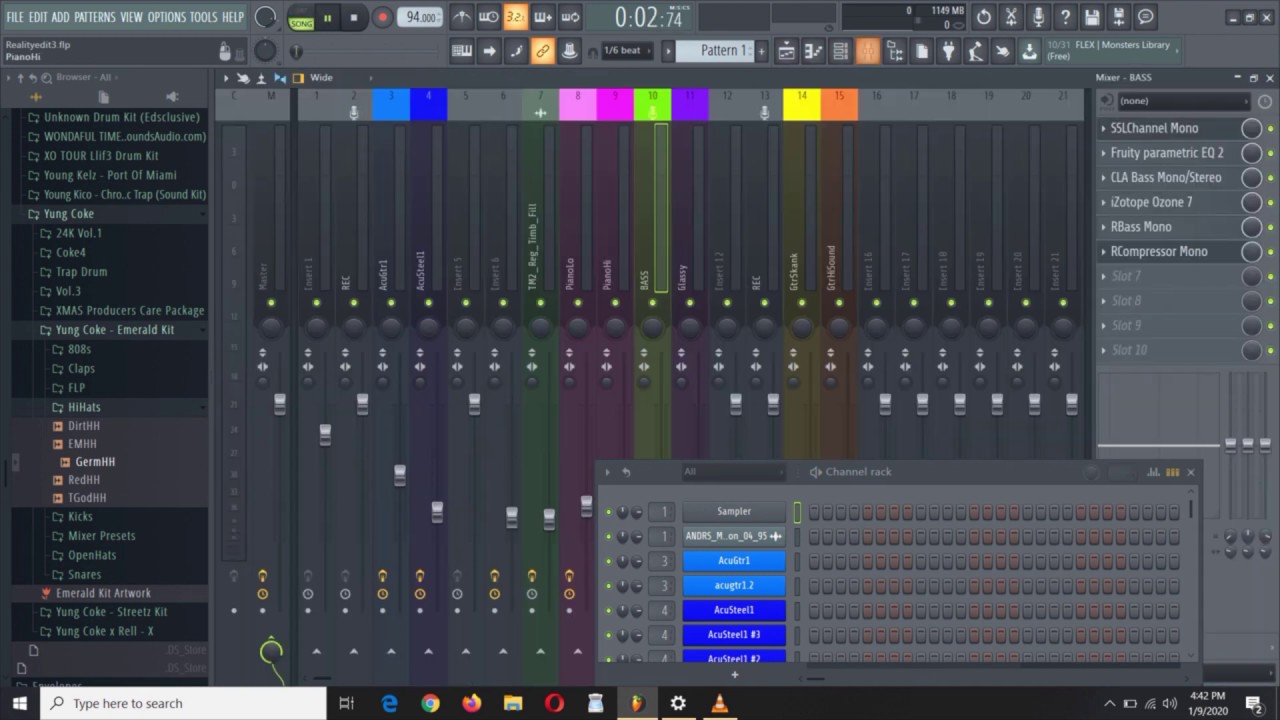
Task: Toggle the metronome icon
Action: point(461,17)
